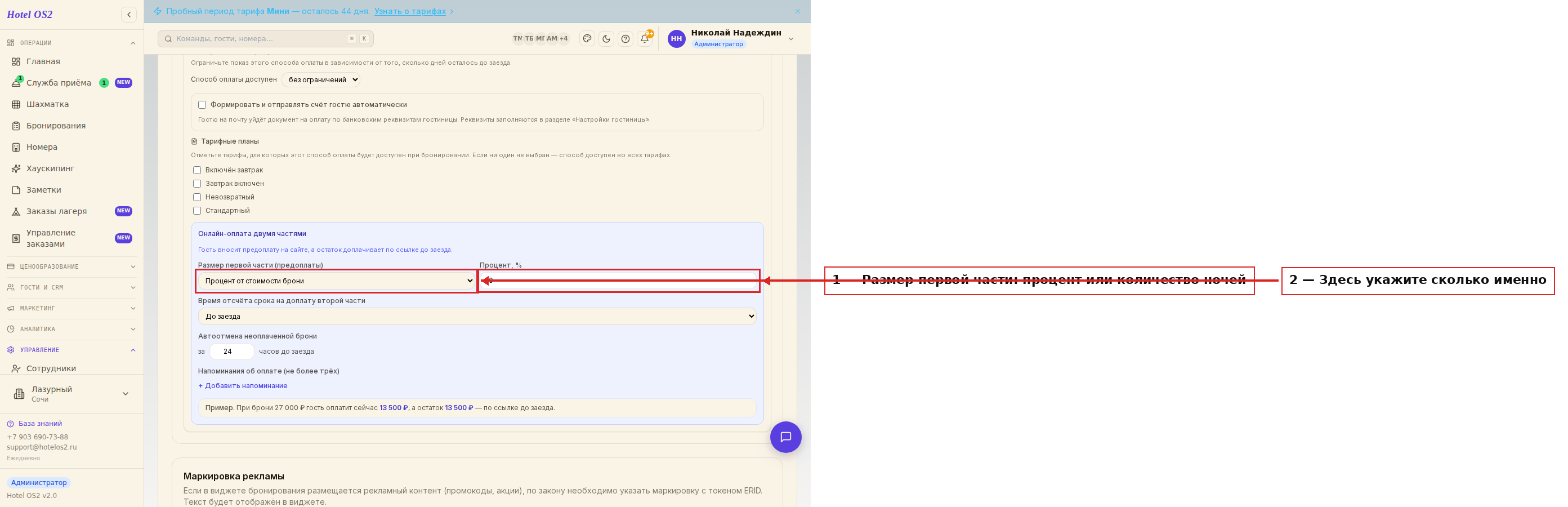Toggle dark mode with the moon icon

[606, 38]
